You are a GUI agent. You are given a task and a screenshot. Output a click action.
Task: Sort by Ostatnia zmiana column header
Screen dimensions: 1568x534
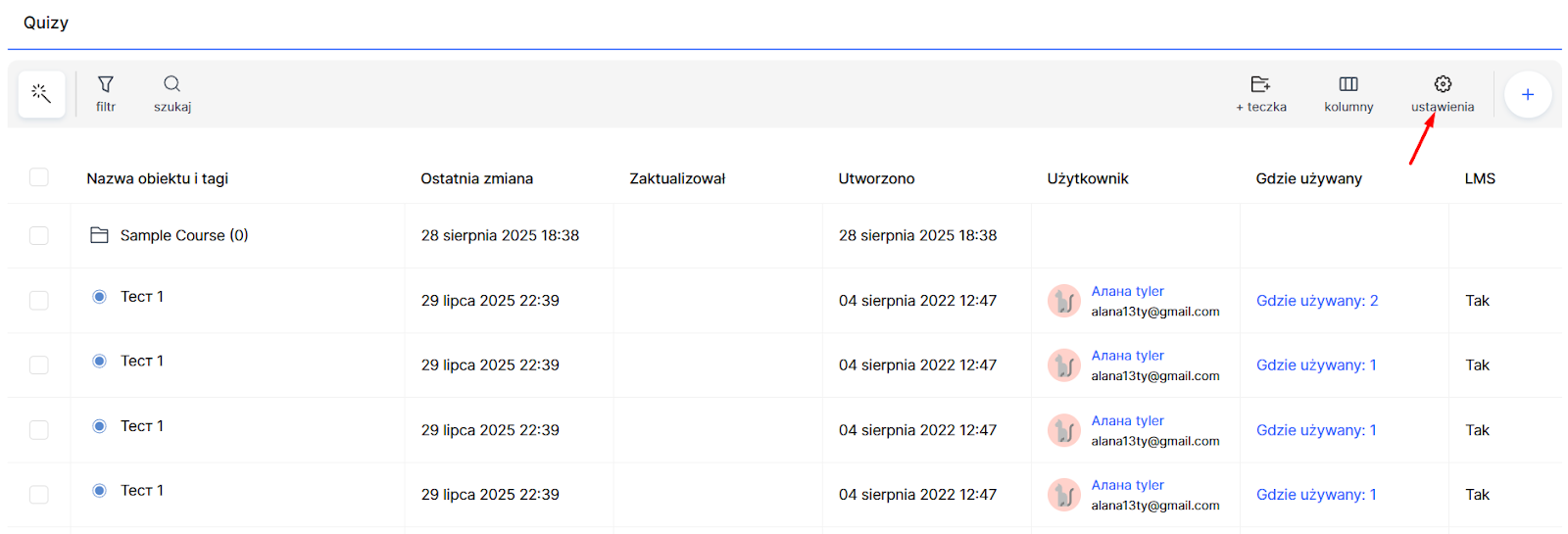click(476, 178)
